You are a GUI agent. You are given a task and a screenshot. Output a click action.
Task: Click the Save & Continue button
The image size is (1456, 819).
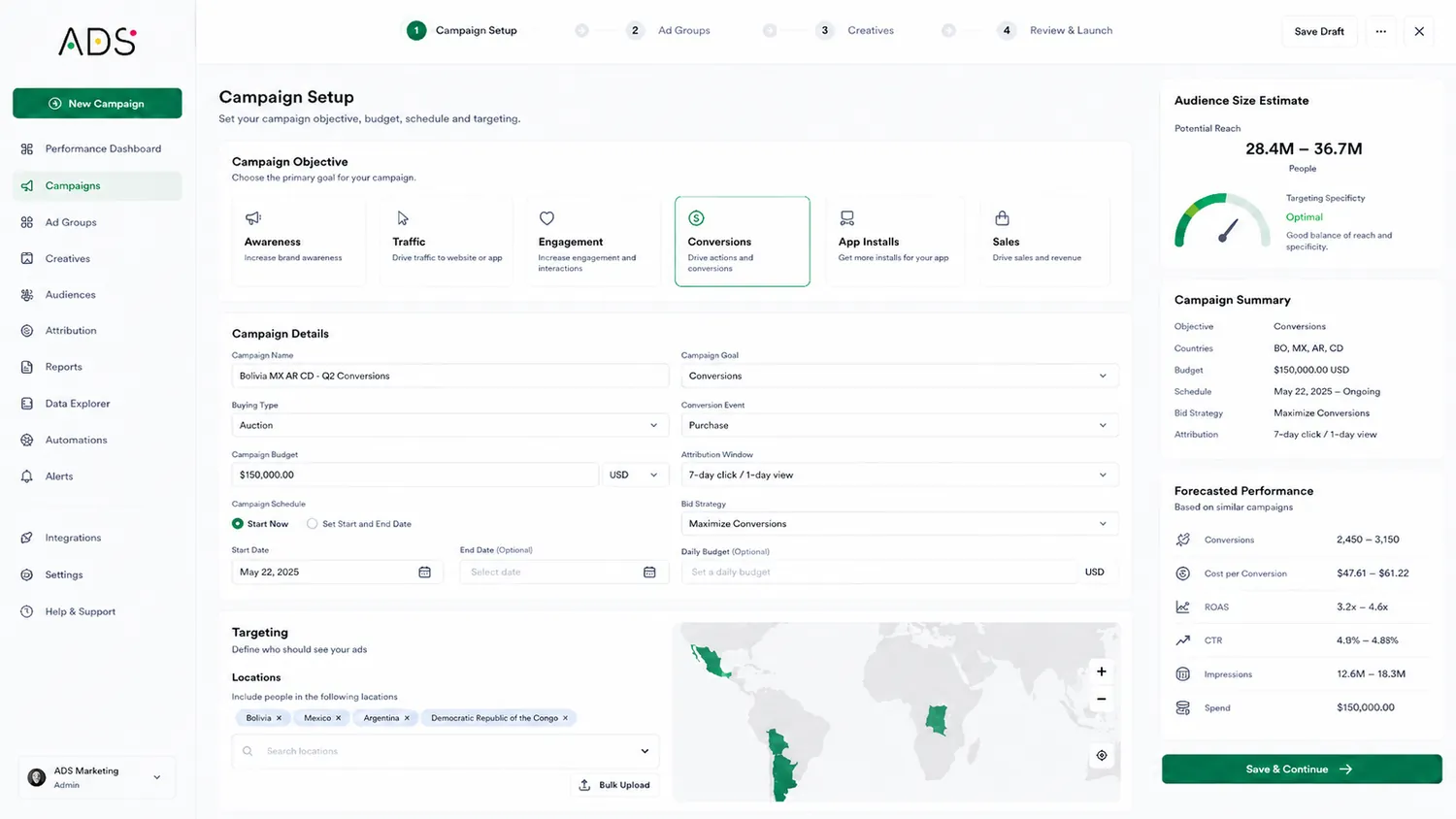pyautogui.click(x=1301, y=769)
